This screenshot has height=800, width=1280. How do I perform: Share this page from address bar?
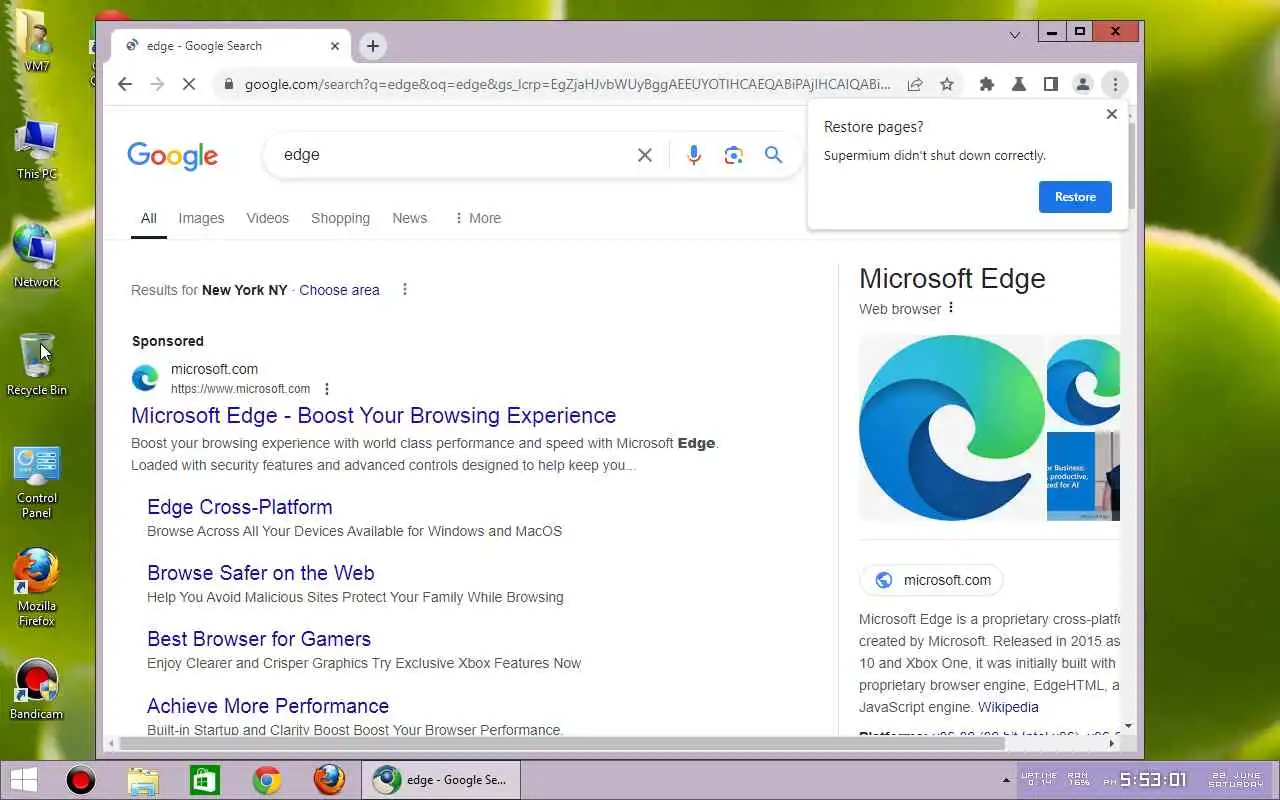pyautogui.click(x=914, y=85)
